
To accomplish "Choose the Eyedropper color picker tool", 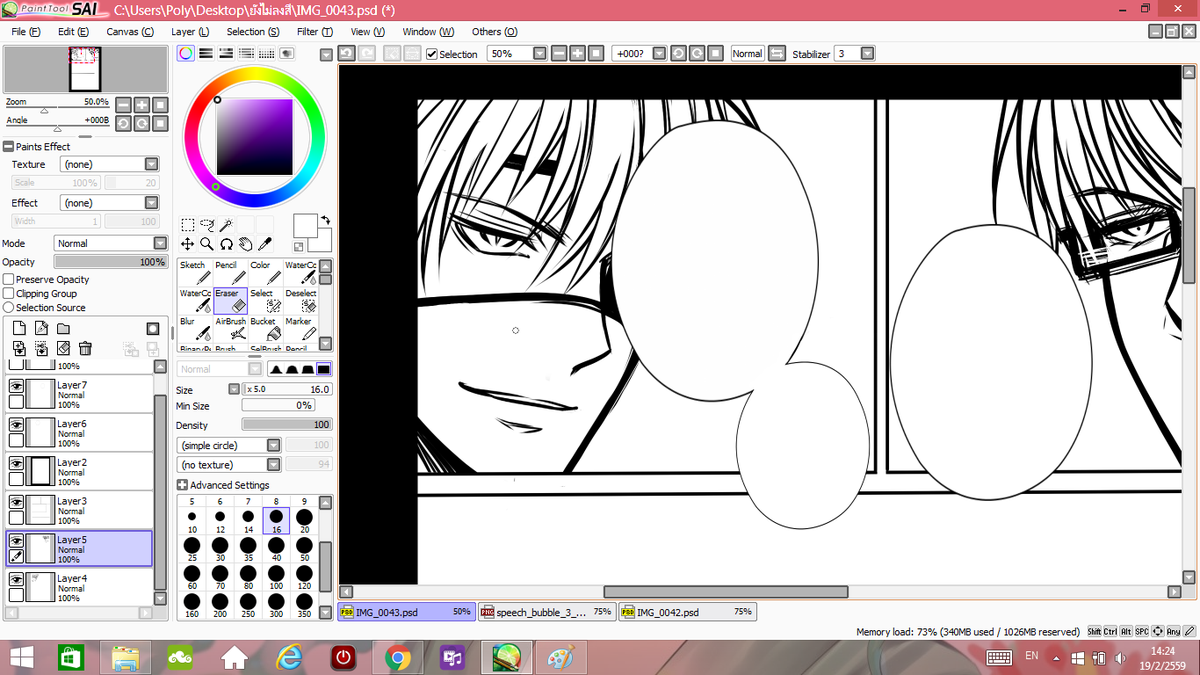I will [x=265, y=243].
